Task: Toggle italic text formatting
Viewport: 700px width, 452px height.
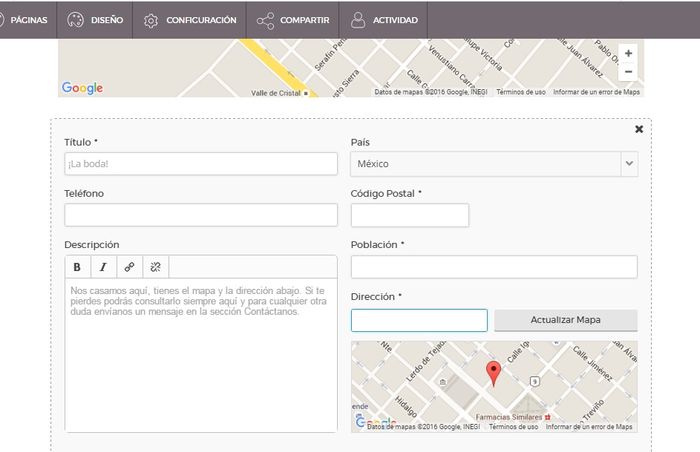Action: coord(103,267)
